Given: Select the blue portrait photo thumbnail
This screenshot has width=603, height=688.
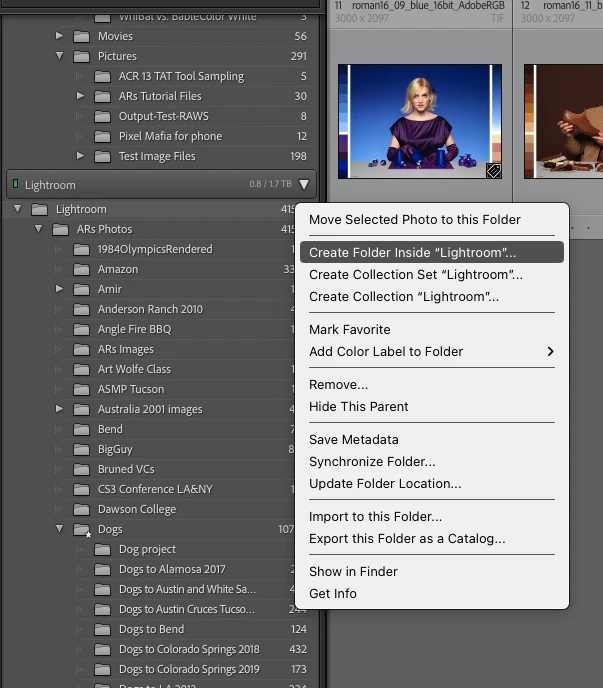Looking at the screenshot, I should [420, 122].
